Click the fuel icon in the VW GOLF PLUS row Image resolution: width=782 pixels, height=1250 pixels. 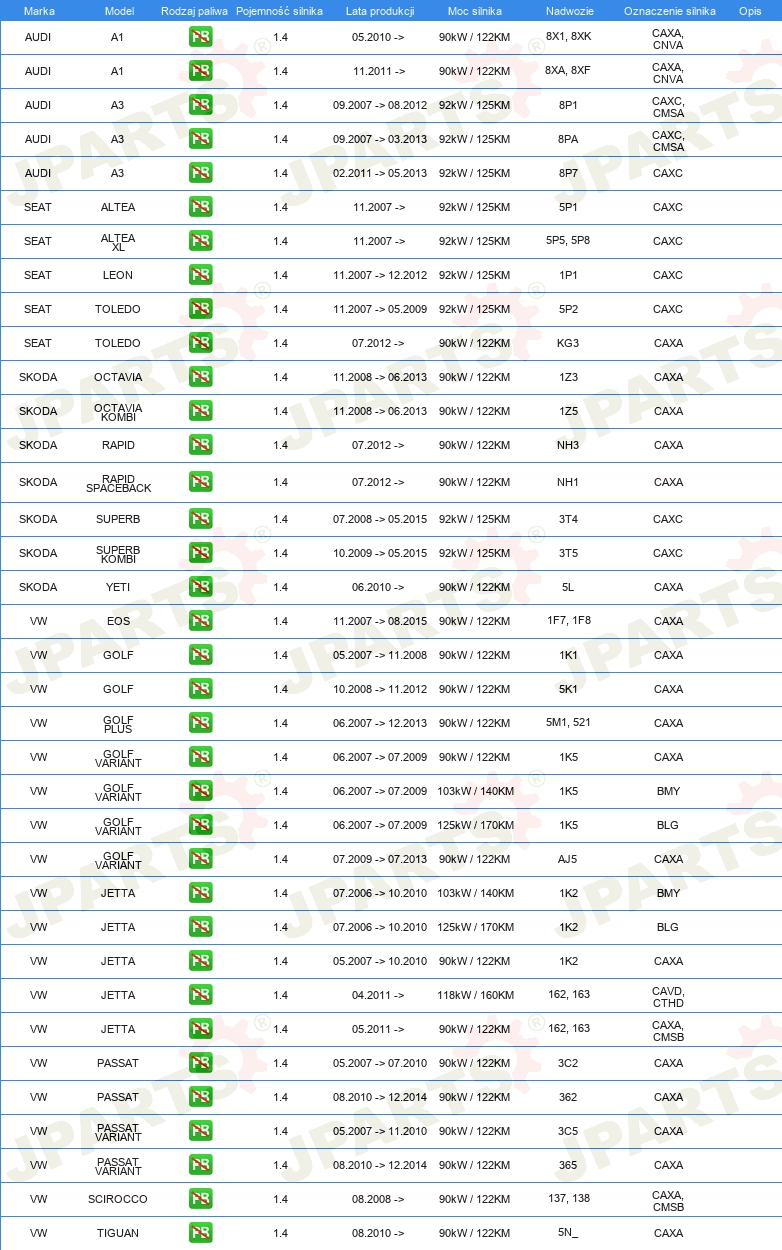(x=200, y=723)
